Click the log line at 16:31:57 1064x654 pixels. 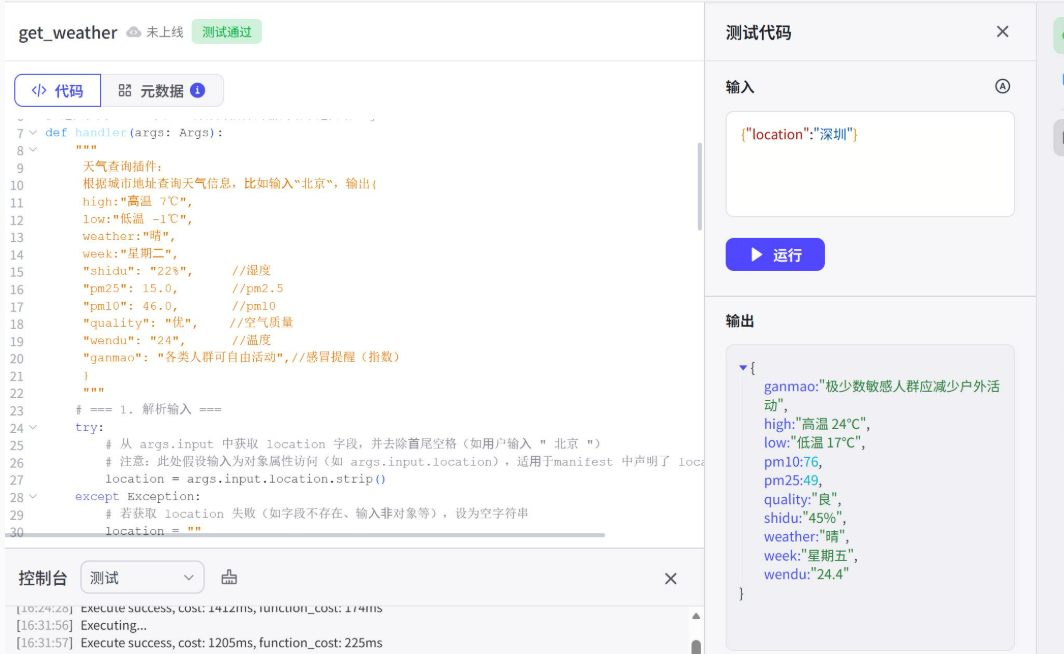point(199,642)
